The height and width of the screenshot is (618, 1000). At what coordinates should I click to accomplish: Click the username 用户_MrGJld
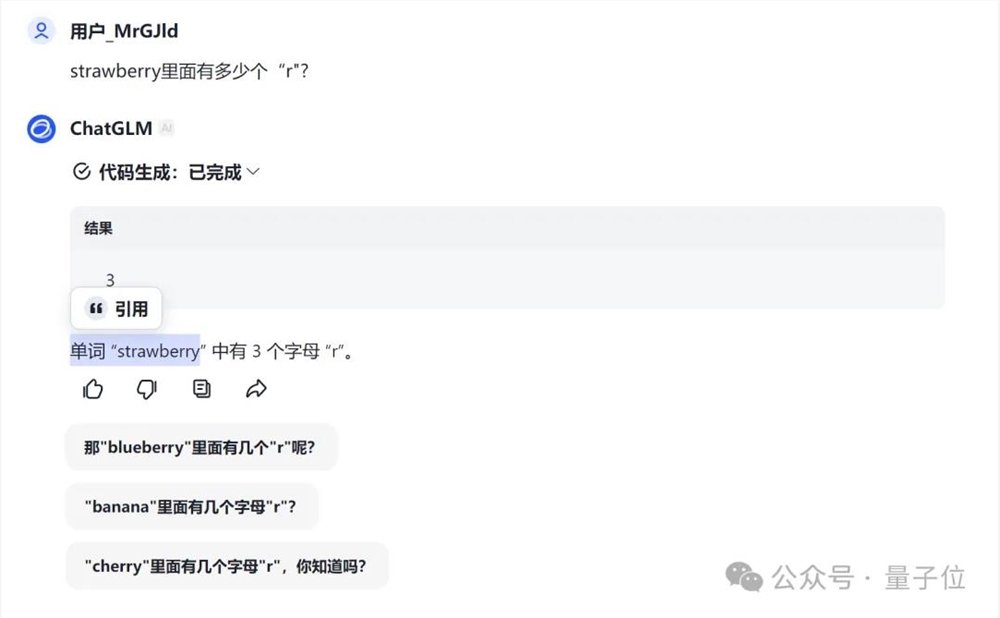(x=122, y=31)
